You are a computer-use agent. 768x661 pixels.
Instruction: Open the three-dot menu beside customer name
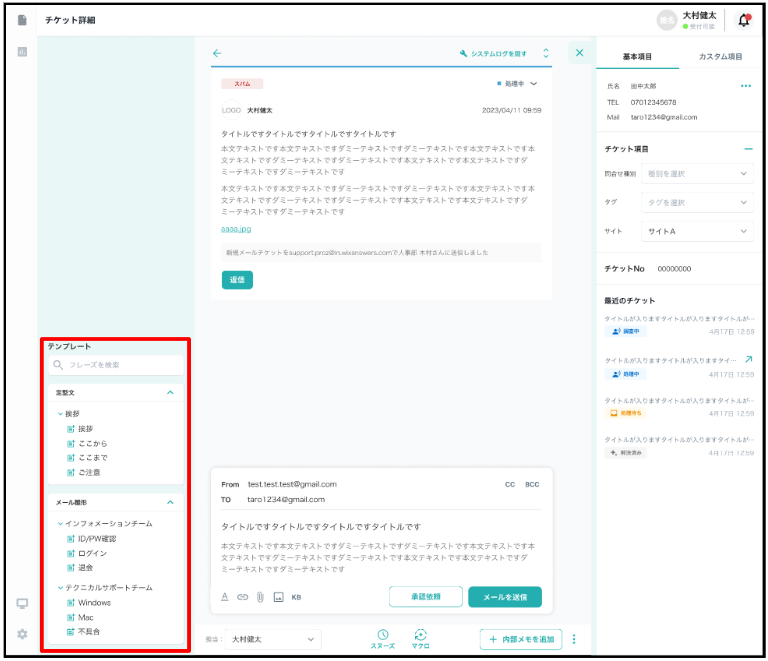tap(745, 86)
